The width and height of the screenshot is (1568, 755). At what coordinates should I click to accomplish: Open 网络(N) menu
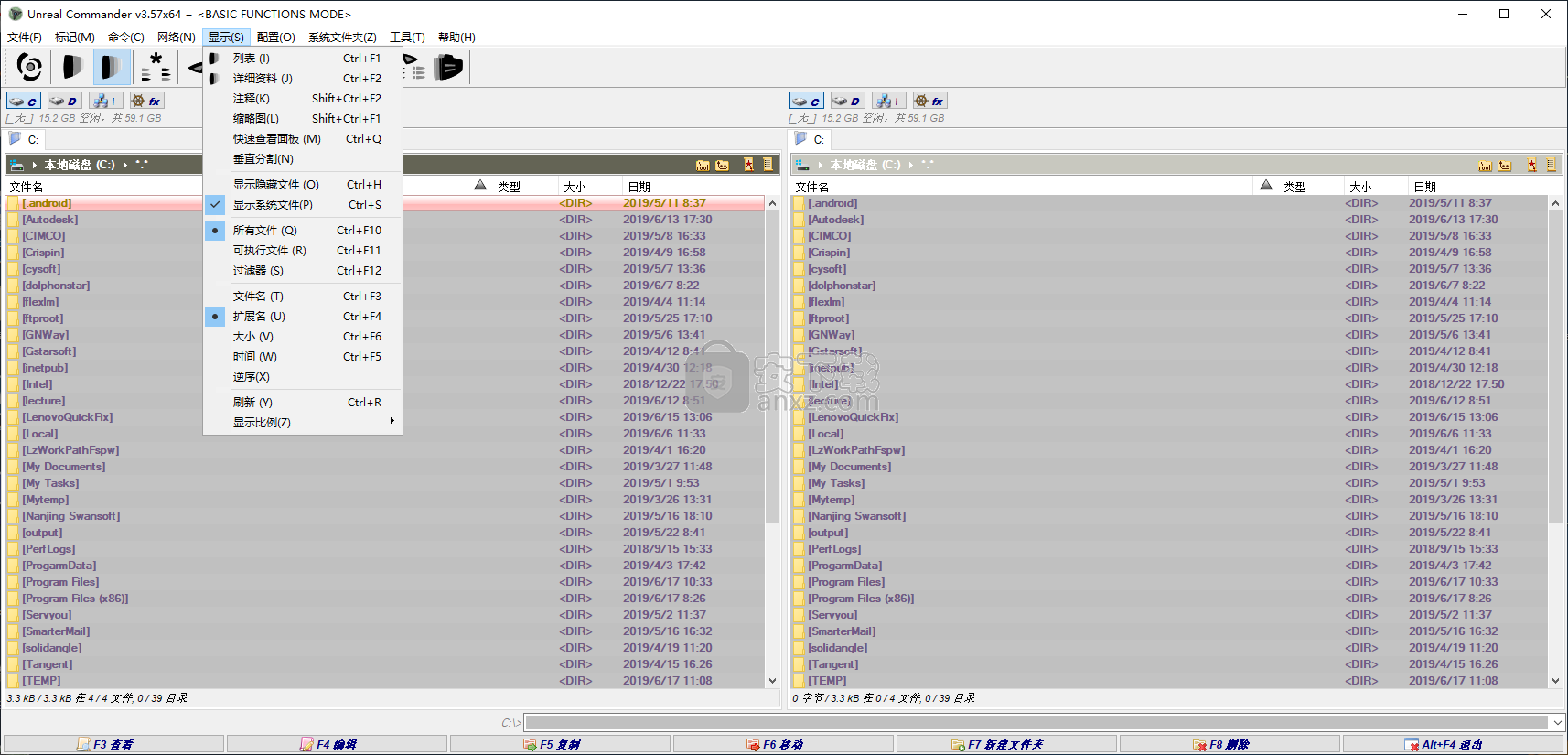coord(177,38)
